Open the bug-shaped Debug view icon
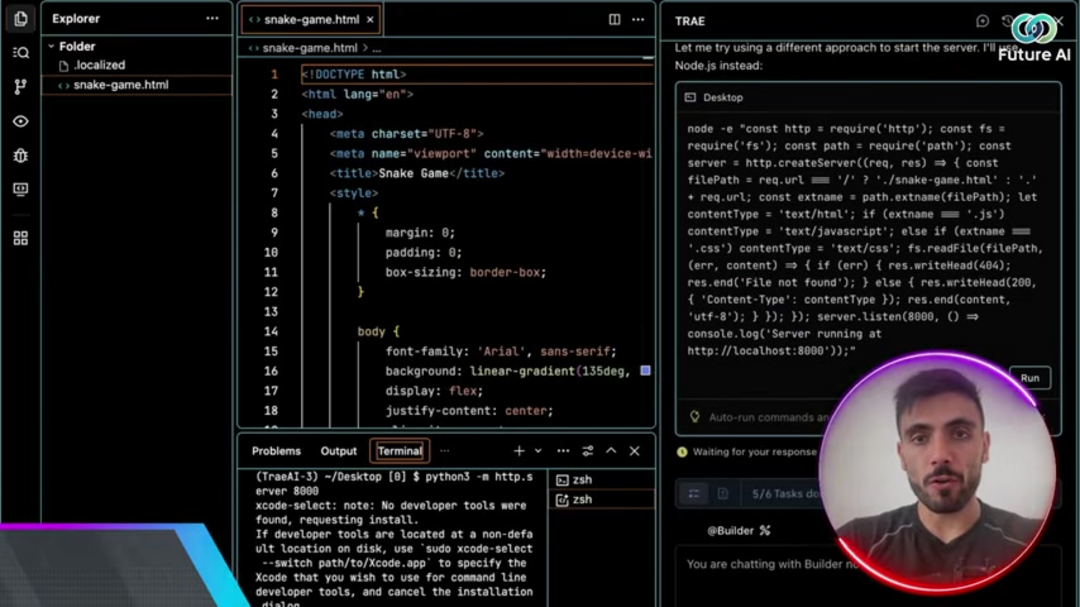 (x=20, y=155)
